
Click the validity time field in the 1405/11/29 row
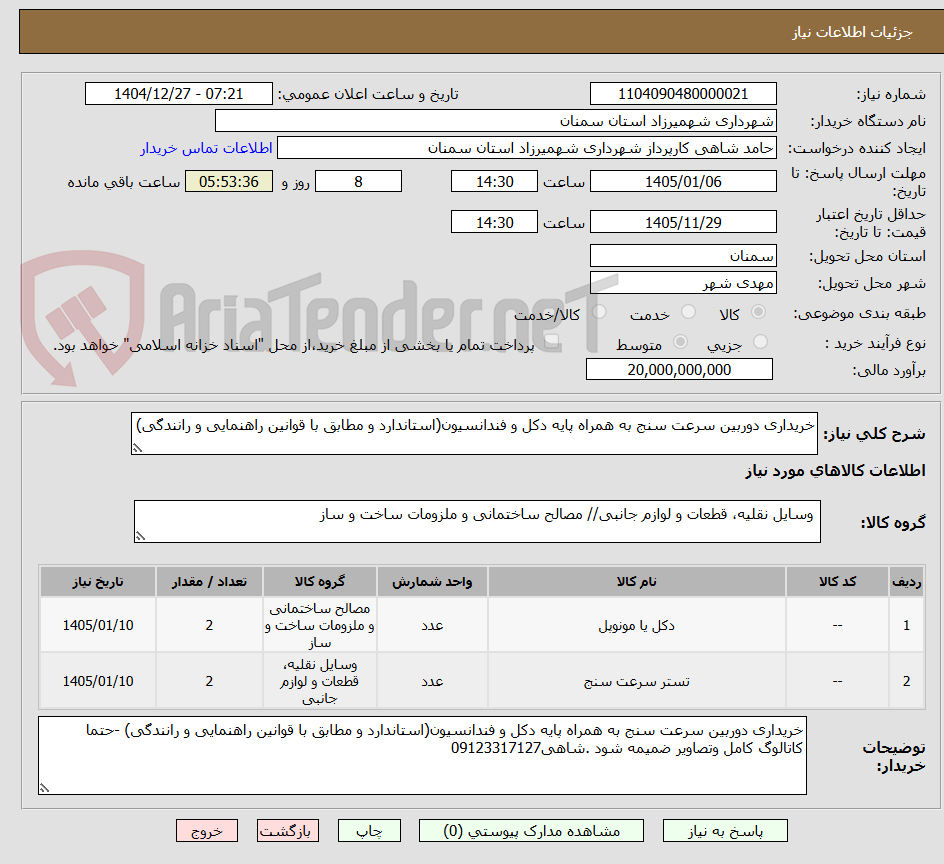pyautogui.click(x=494, y=222)
